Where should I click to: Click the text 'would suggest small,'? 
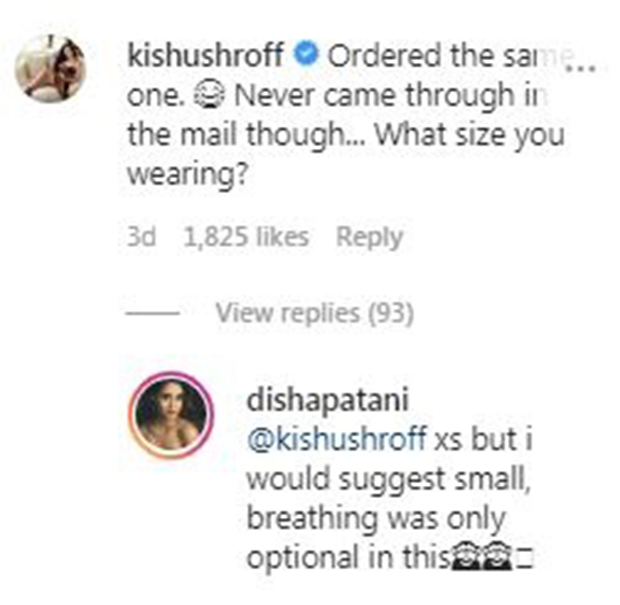pyautogui.click(x=388, y=479)
